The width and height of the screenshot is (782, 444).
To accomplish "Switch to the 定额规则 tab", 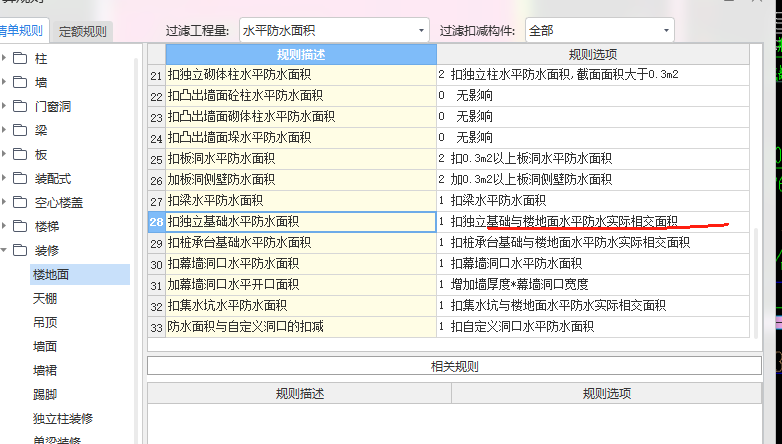I will 82,32.
